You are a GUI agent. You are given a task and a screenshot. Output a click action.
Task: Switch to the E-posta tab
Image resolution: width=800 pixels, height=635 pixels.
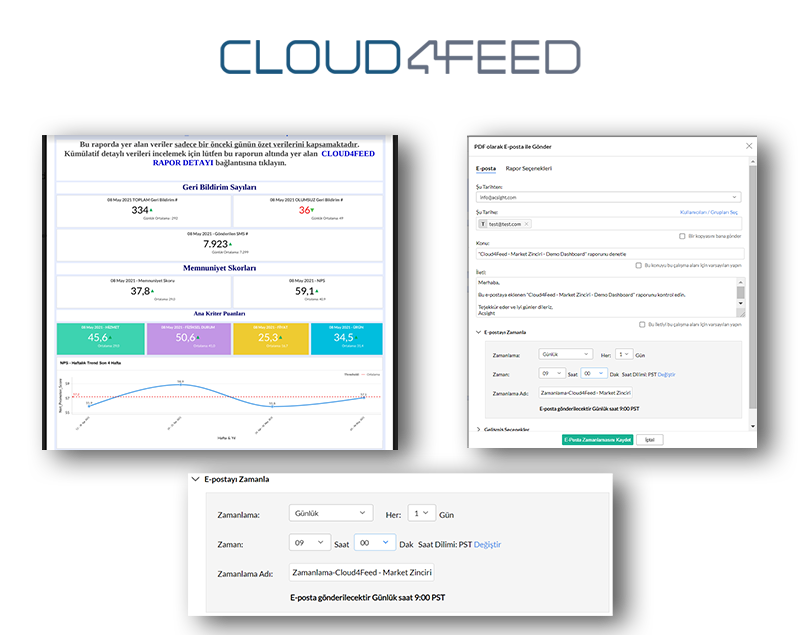coord(485,168)
